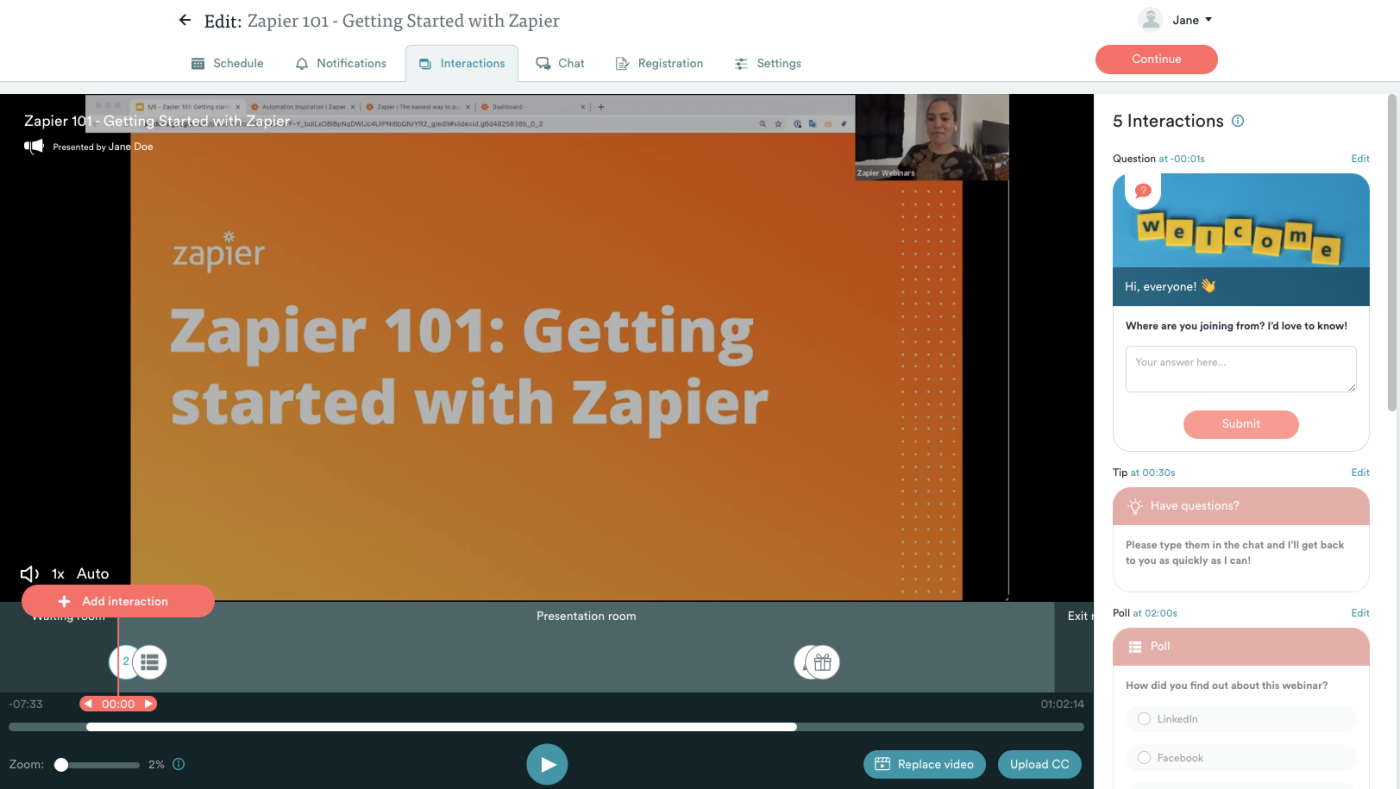Select the Facebook poll option
This screenshot has height=789, width=1400.
(x=1241, y=758)
